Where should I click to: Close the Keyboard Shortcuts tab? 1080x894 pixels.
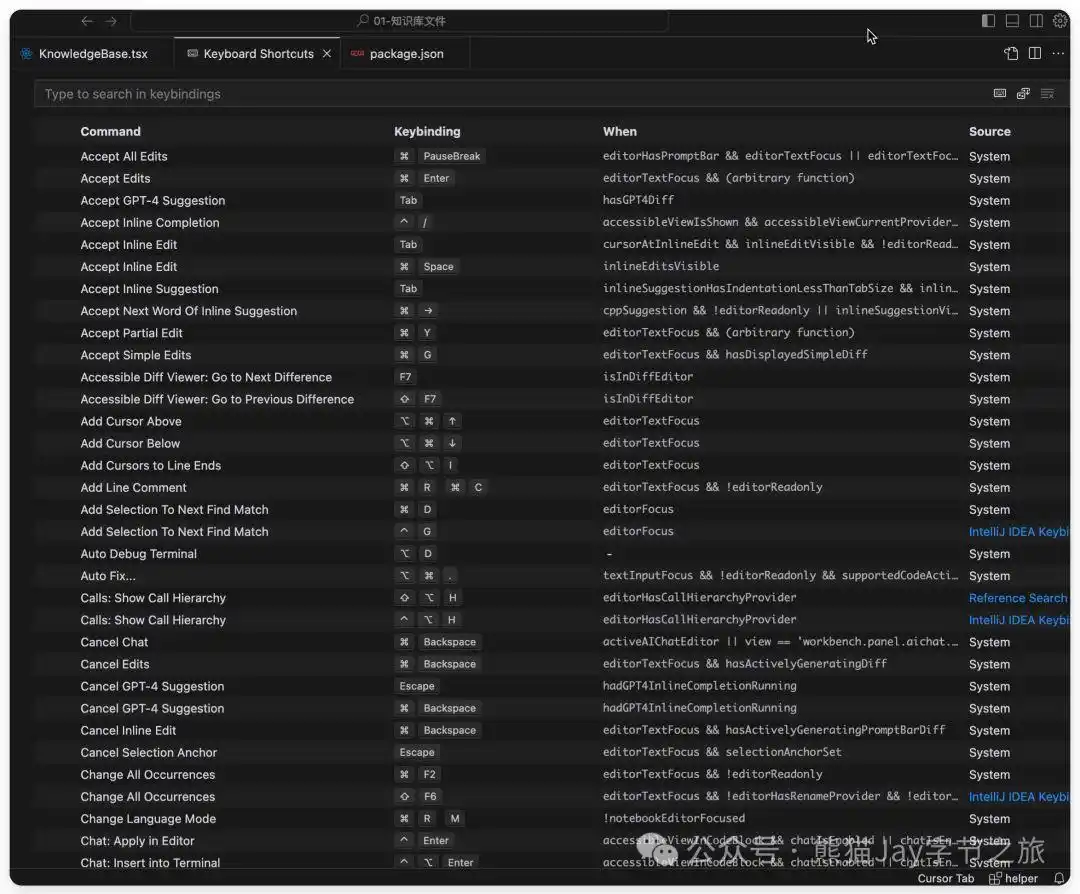click(327, 53)
